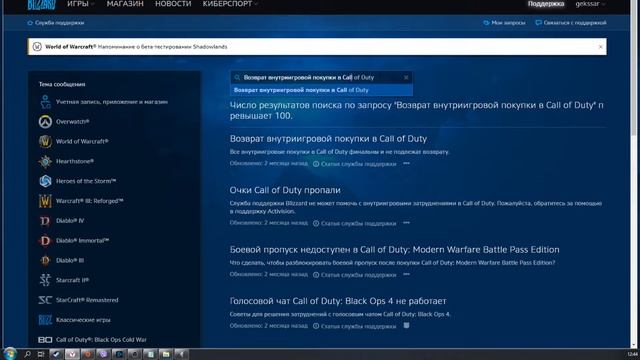Open the МАГАЗИН menu item
The height and width of the screenshot is (360, 640).
(x=125, y=4)
